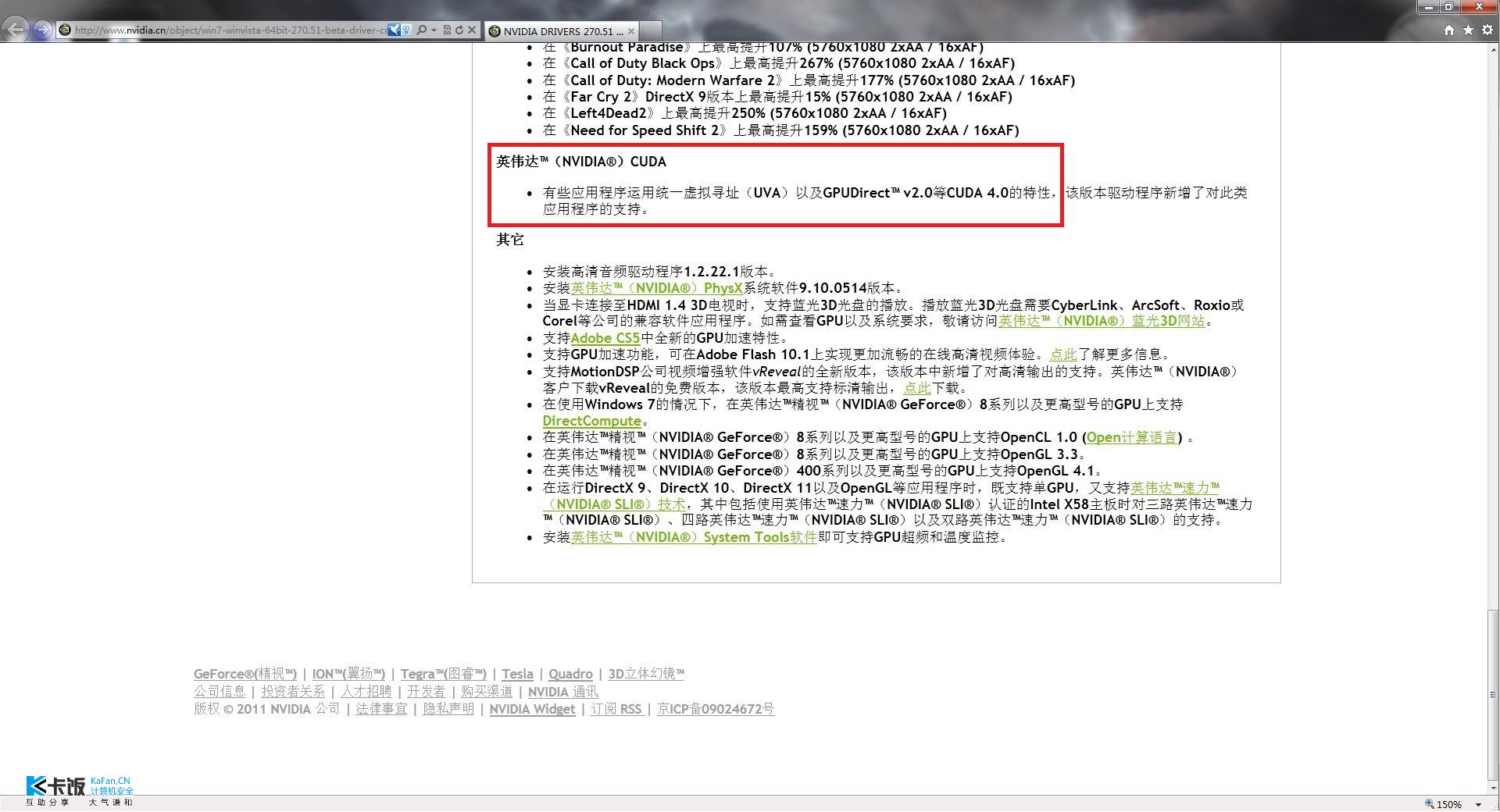Open the 开发者 footer link
Viewport: 1500px width, 812px height.
click(426, 692)
